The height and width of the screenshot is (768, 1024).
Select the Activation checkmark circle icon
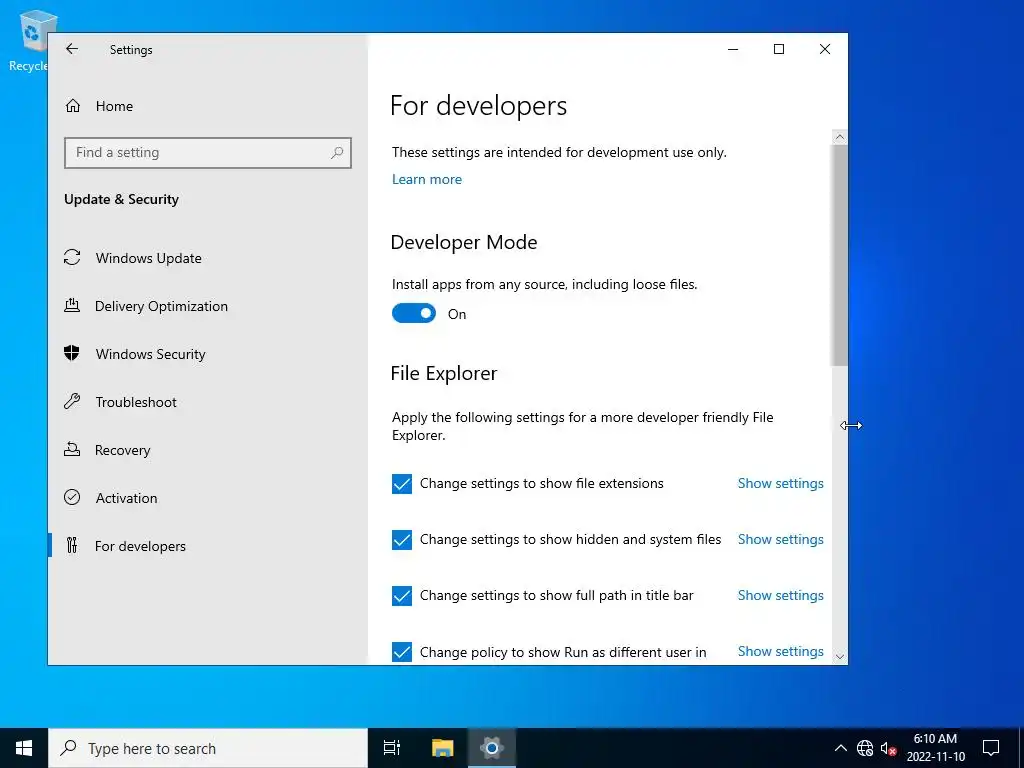click(72, 497)
